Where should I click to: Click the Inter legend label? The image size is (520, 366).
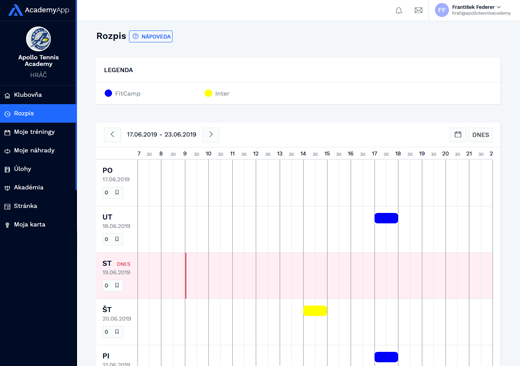click(222, 94)
